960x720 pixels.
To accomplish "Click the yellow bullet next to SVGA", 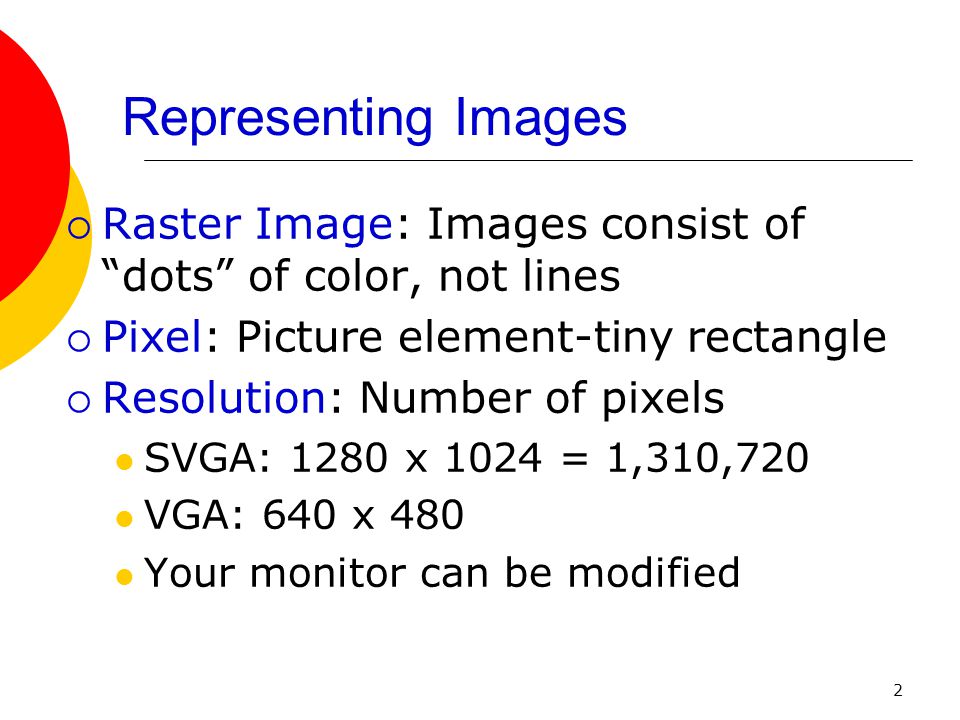I will coord(124,462).
